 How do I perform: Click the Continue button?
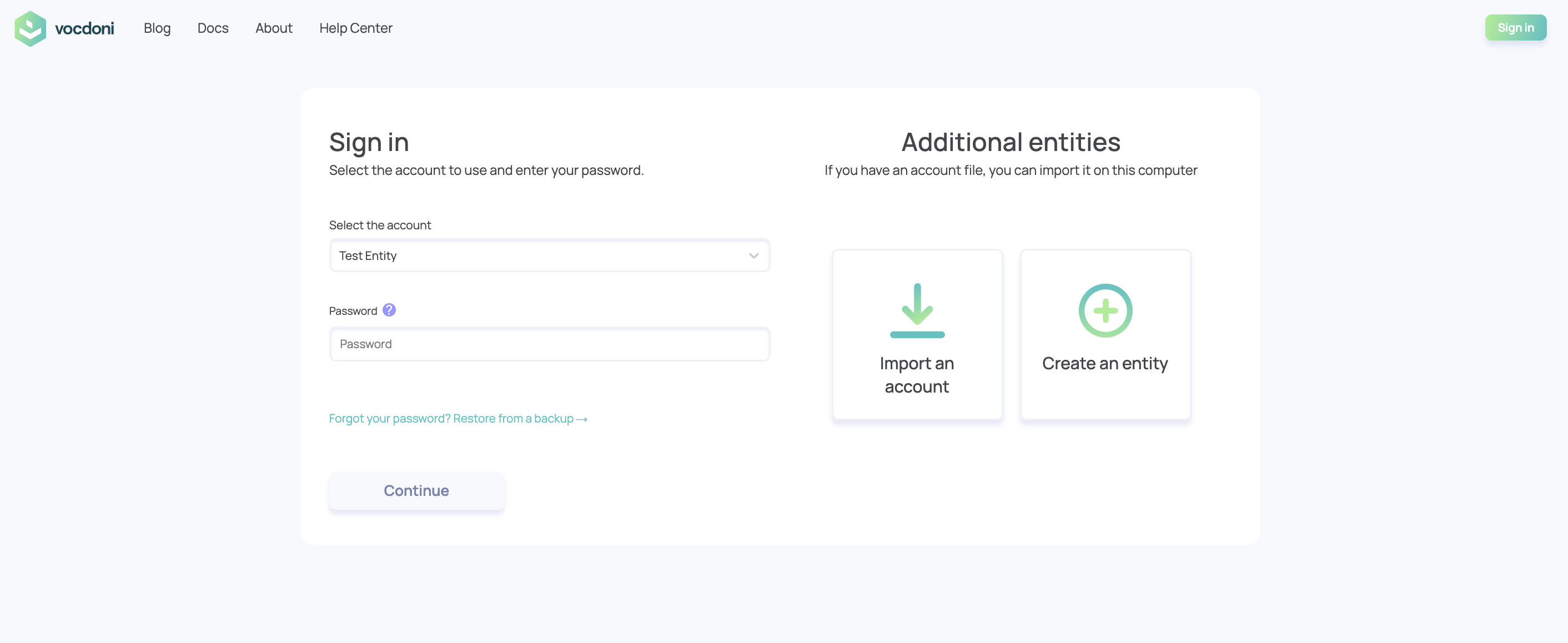pos(416,491)
